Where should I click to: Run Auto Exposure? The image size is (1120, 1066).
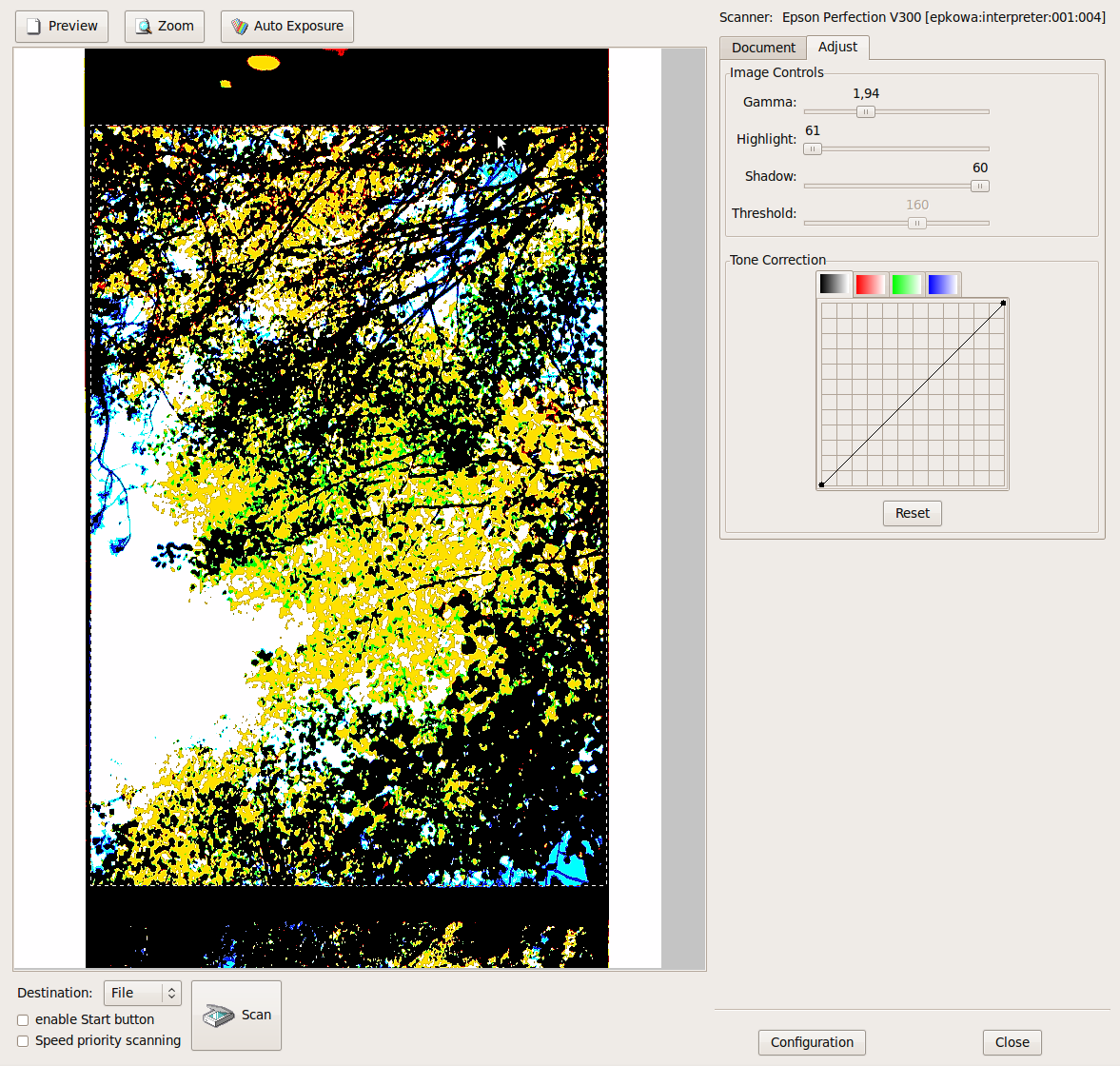(287, 27)
